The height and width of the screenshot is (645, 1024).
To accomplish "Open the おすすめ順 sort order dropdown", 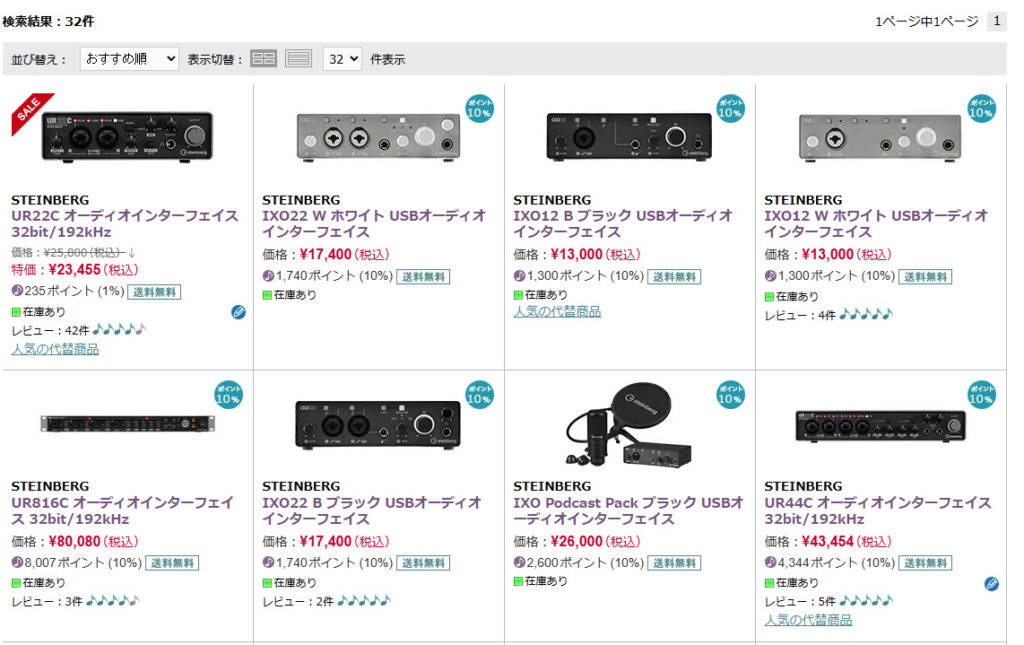I will (x=130, y=59).
